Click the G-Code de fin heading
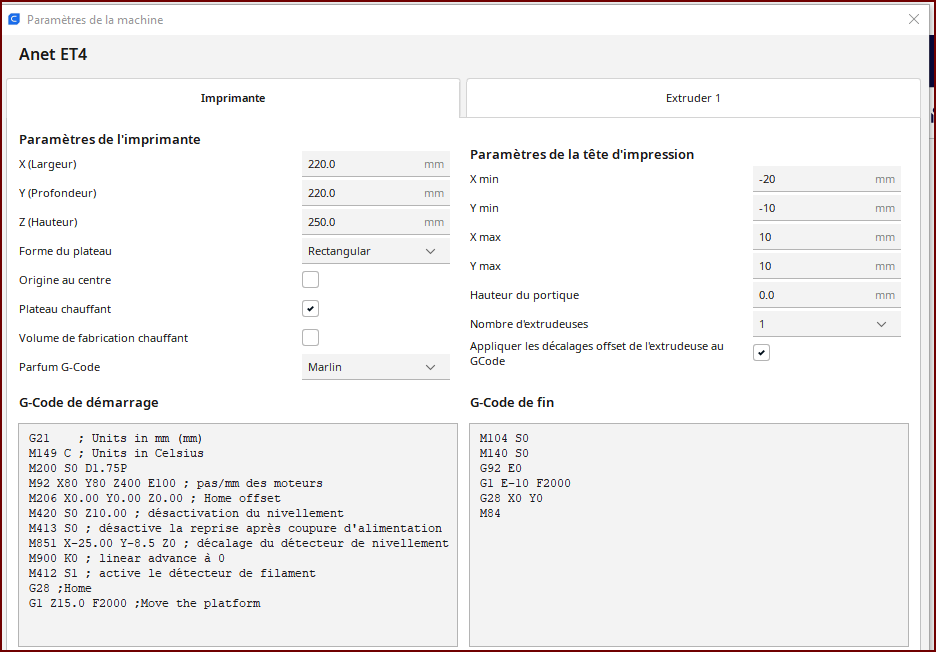The image size is (936, 652). pyautogui.click(x=512, y=402)
